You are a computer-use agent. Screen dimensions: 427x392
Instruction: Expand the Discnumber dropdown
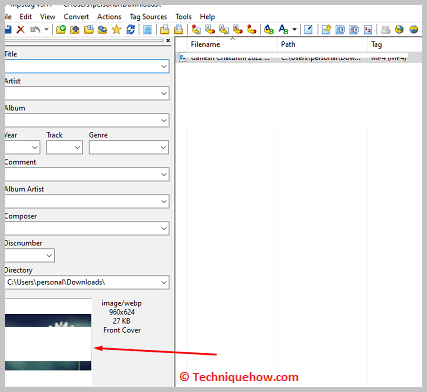[49, 256]
